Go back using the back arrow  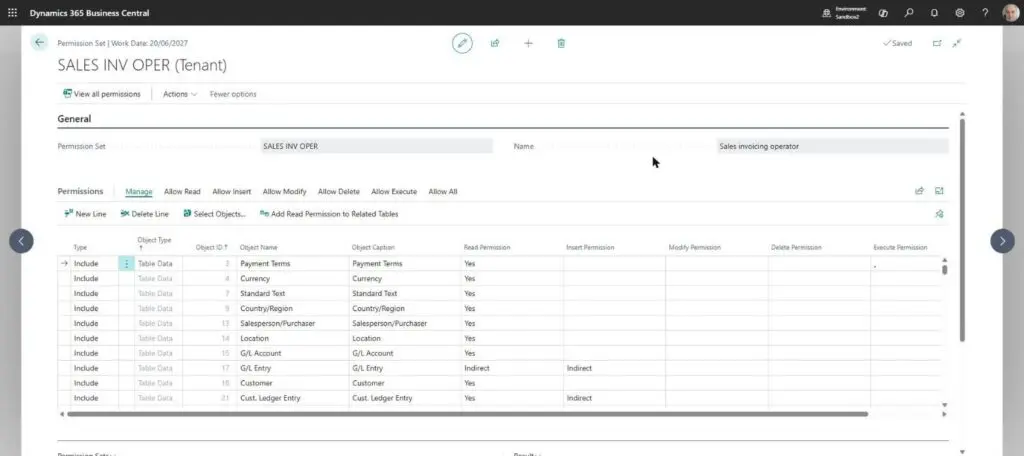[x=39, y=42]
